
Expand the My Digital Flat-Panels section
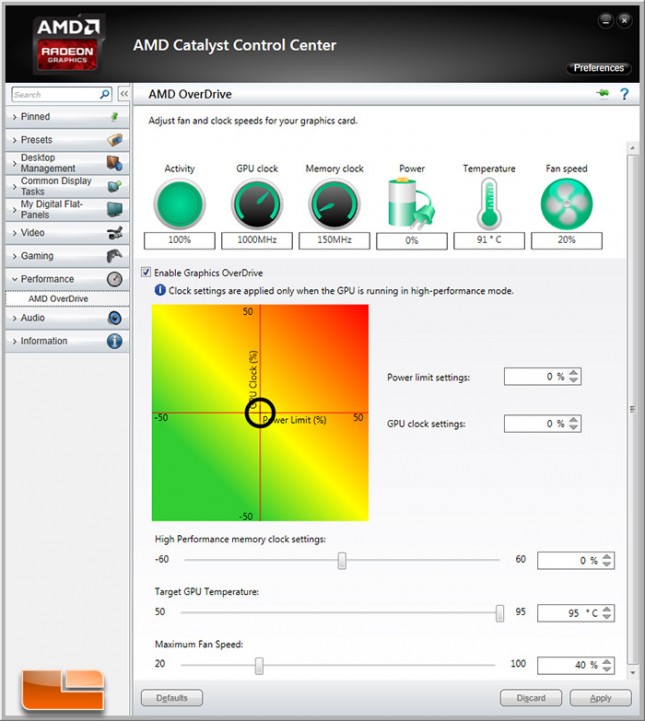[x=67, y=209]
